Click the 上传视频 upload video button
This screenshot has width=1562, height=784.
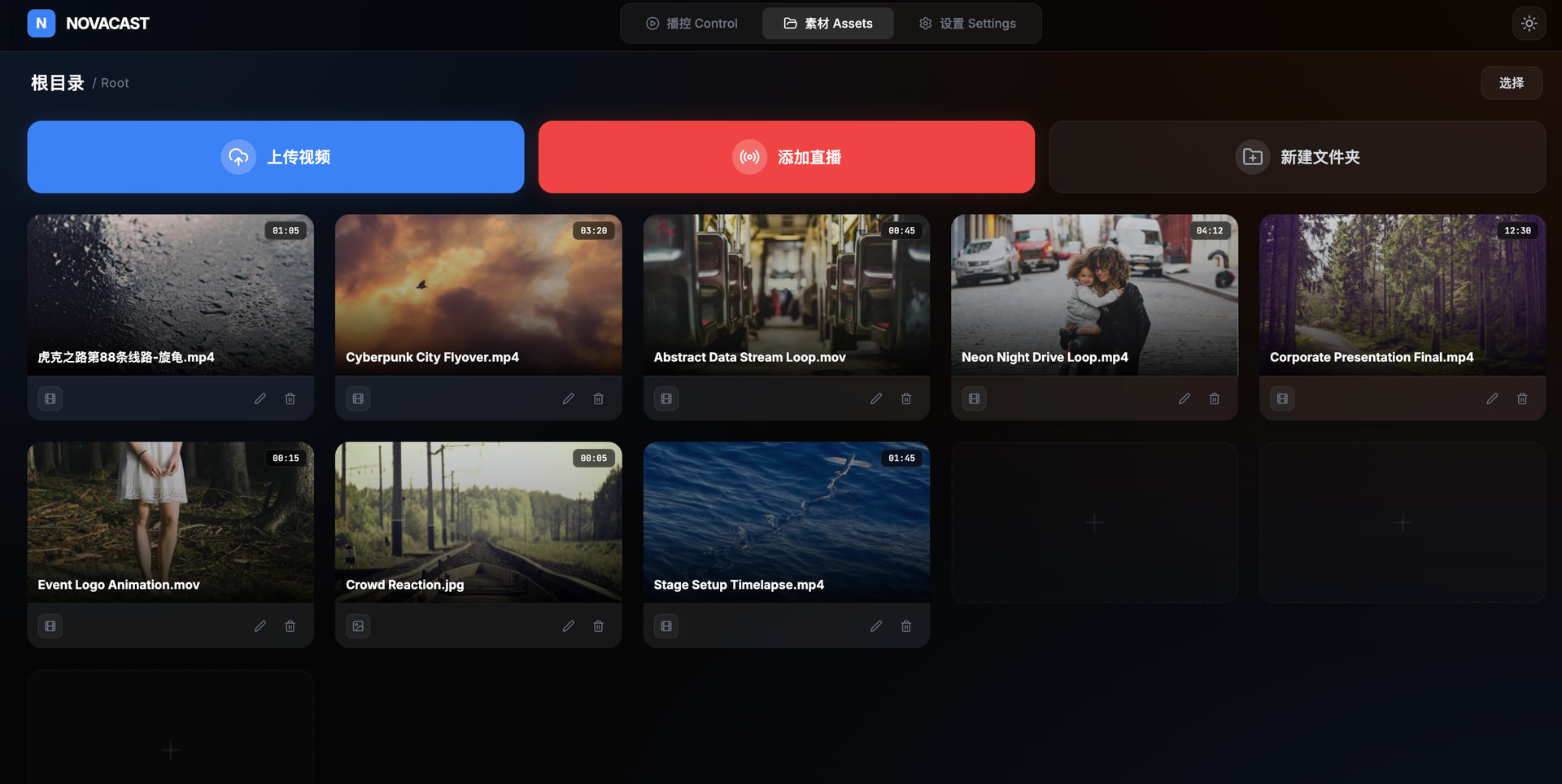point(276,157)
